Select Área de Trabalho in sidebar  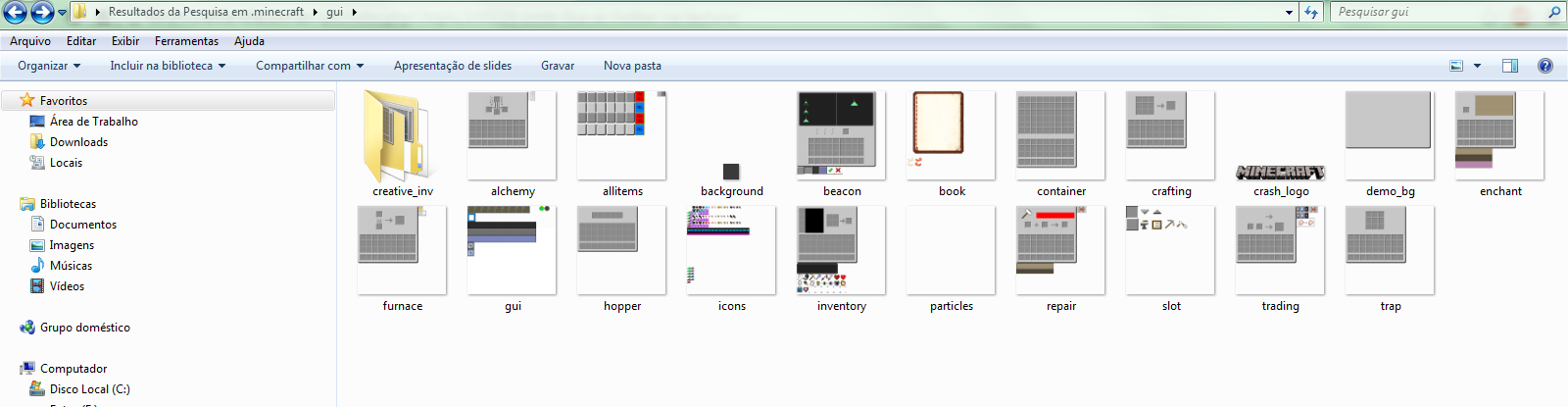94,122
